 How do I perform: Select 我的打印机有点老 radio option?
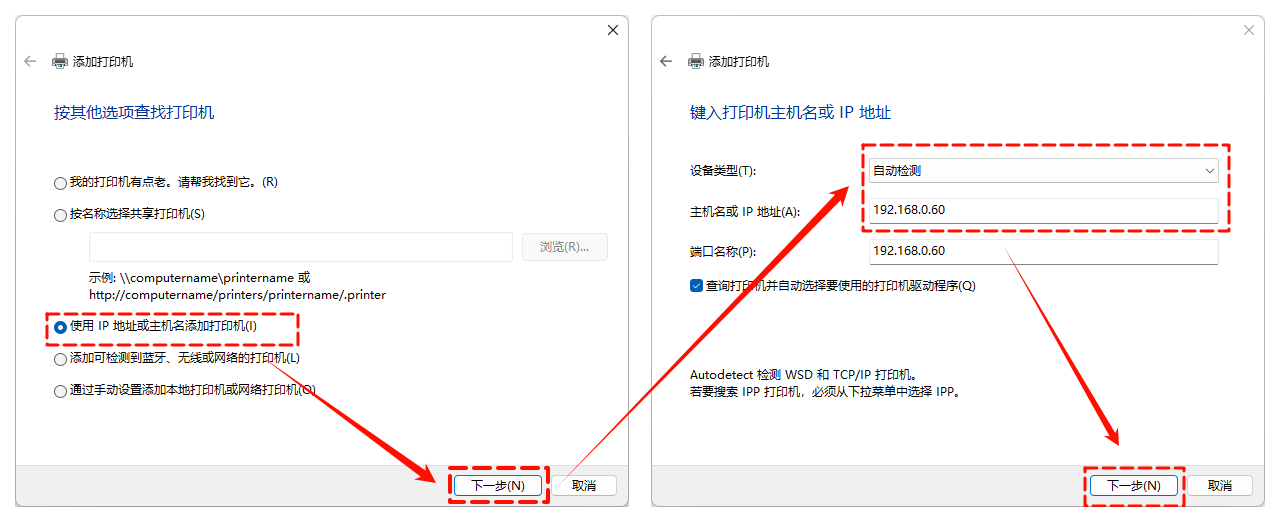[61, 183]
